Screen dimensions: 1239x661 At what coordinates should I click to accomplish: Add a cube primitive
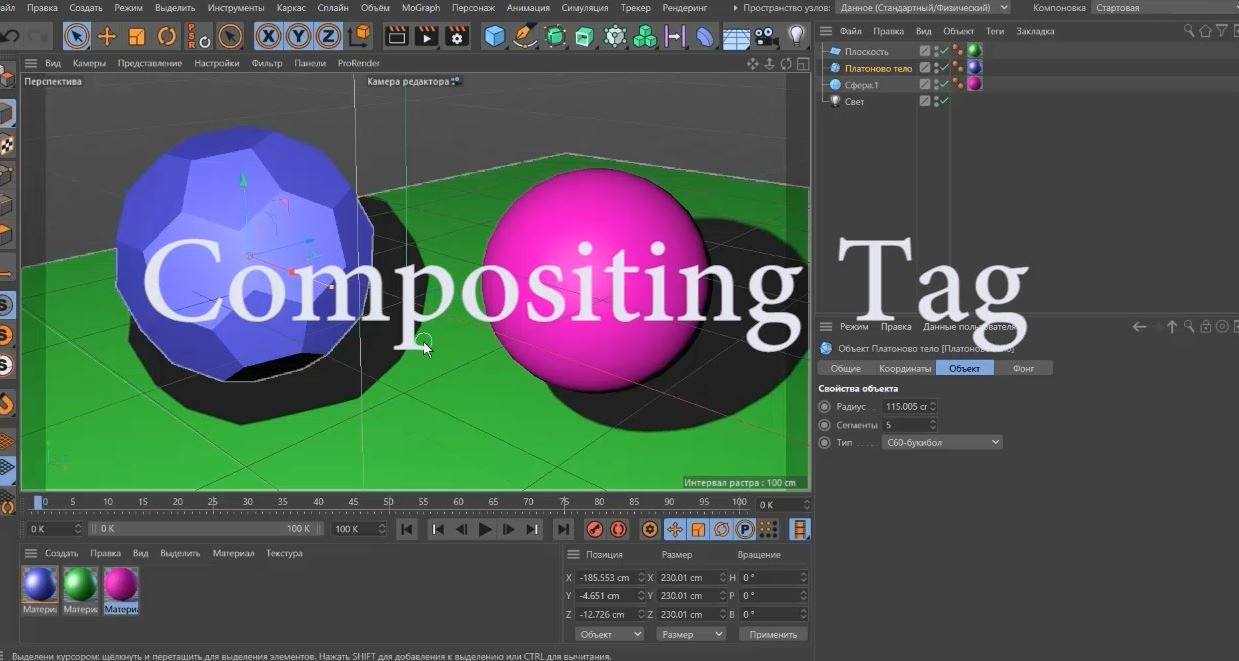[495, 37]
